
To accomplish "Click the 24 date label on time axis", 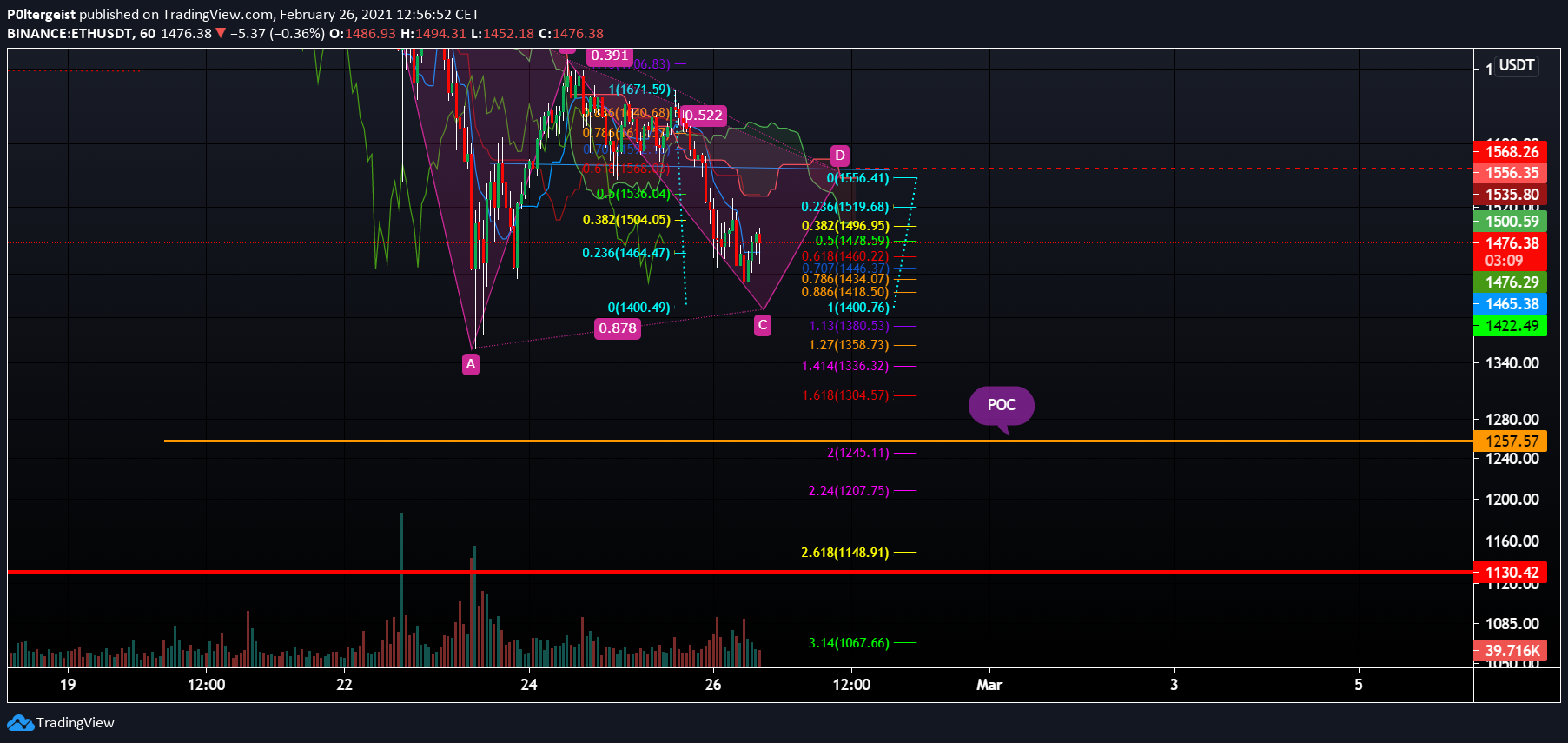I will click(529, 685).
